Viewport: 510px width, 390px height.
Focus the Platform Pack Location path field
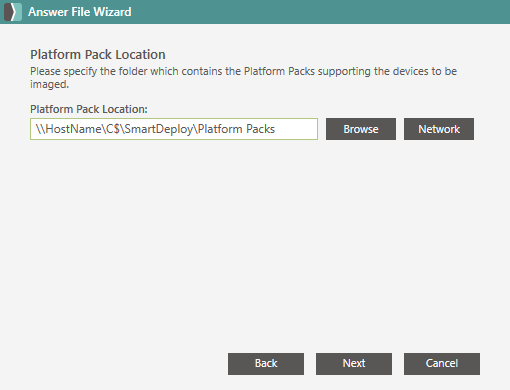pos(174,129)
